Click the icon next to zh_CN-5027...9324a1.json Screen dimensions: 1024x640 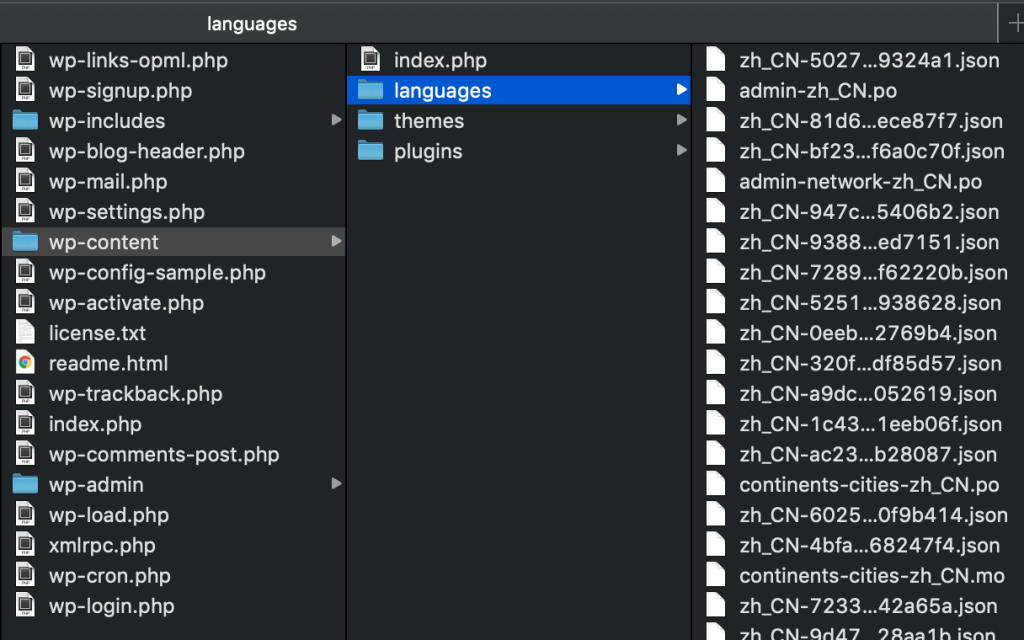coord(716,59)
